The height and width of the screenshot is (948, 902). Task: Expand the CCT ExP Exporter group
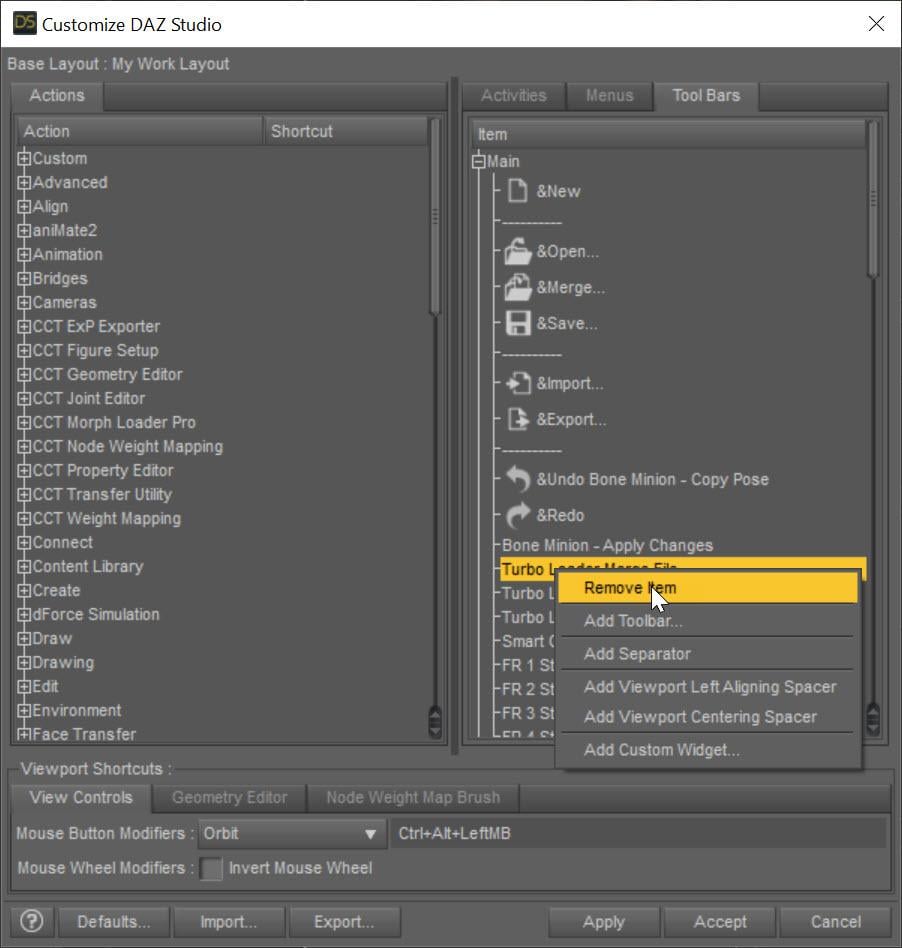pyautogui.click(x=24, y=326)
